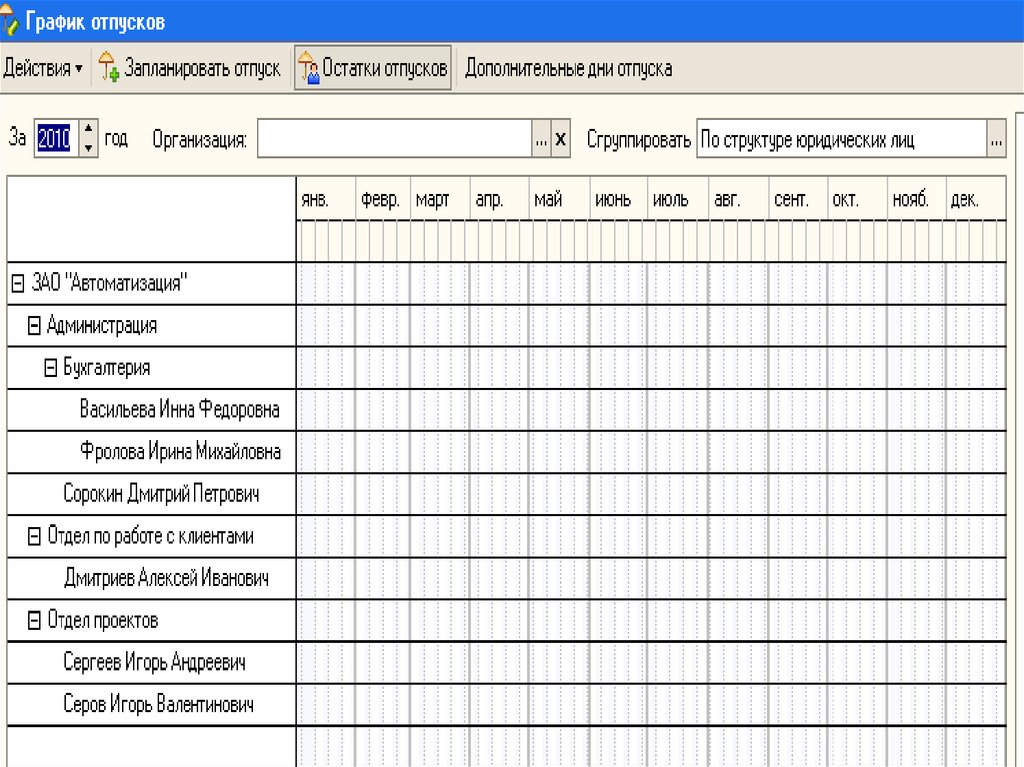Collapse the Отдел по работе с клиентами group
The width and height of the screenshot is (1024, 767).
click(x=34, y=537)
